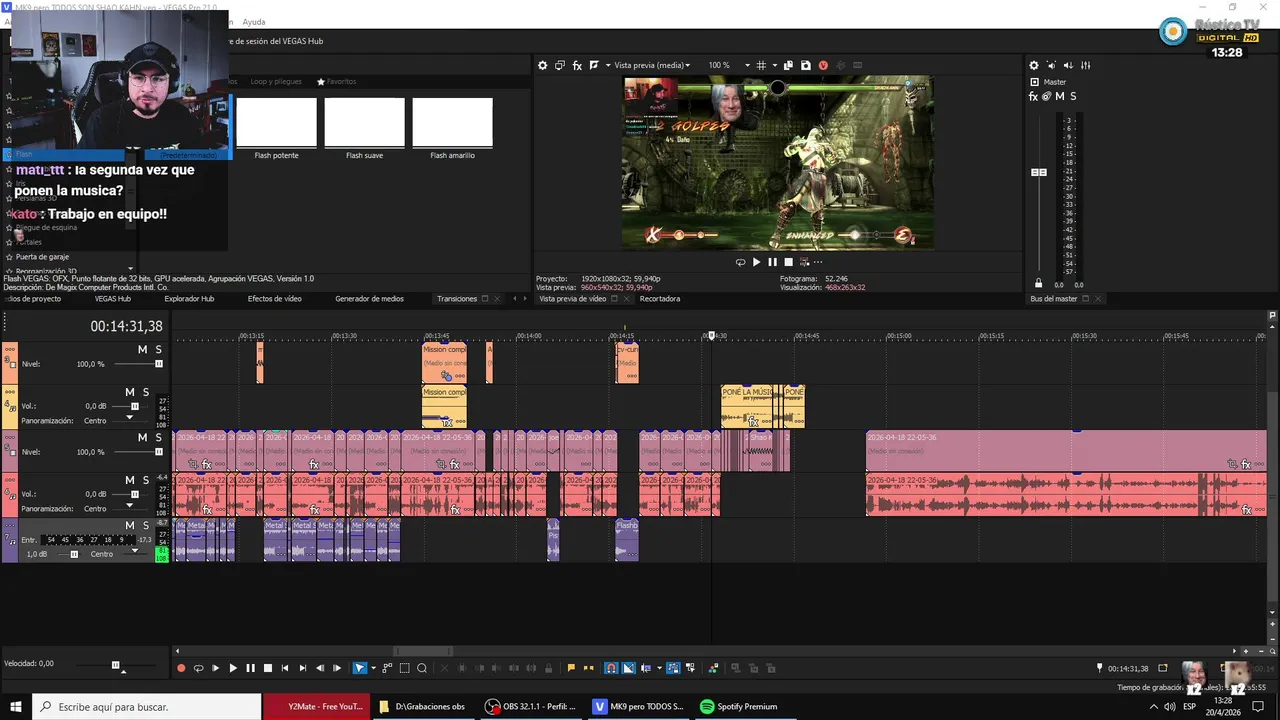The height and width of the screenshot is (720, 1280).
Task: Toggle split-screen view in preview toolbar
Action: pos(594,65)
